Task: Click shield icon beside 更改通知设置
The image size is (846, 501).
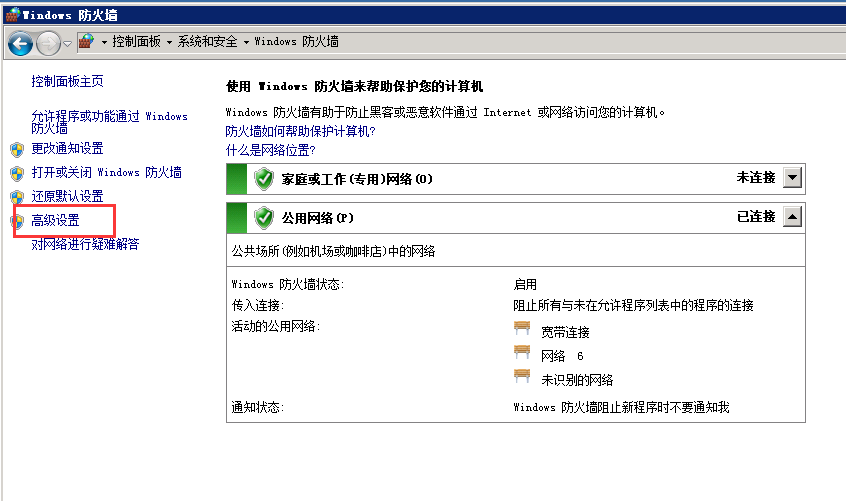Action: click(x=17, y=149)
